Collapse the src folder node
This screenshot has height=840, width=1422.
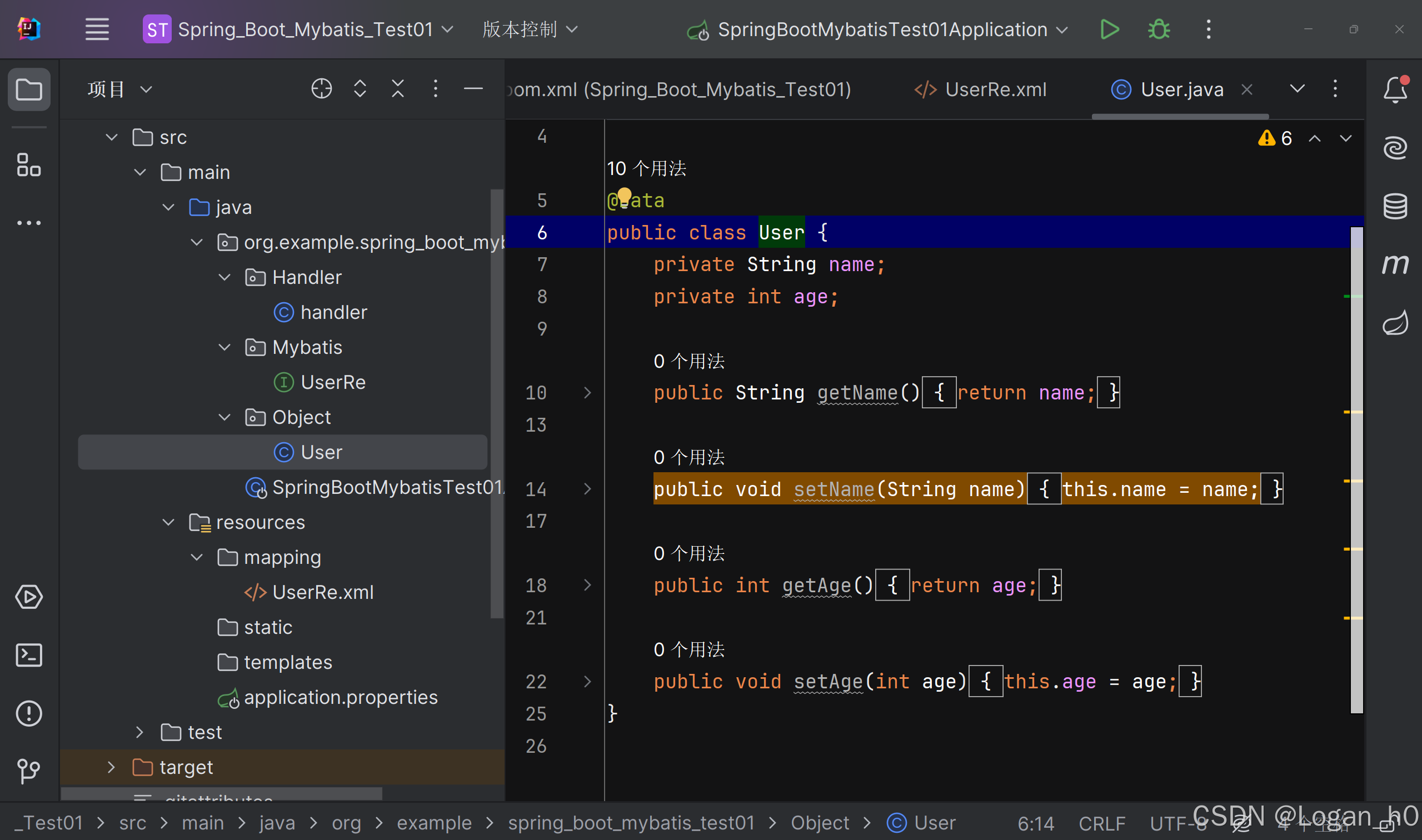(111, 137)
